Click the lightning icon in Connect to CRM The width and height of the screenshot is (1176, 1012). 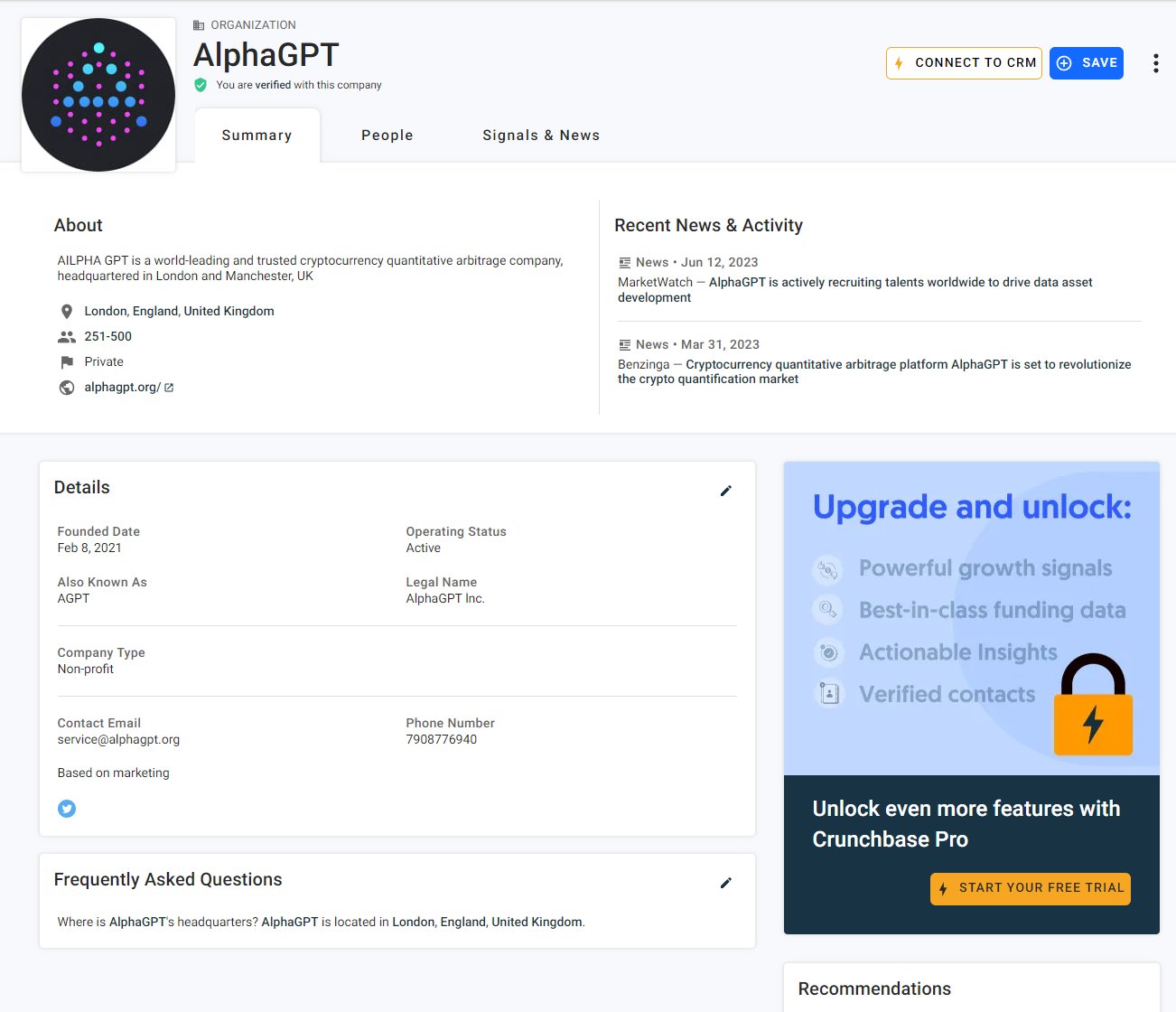pyautogui.click(x=900, y=63)
